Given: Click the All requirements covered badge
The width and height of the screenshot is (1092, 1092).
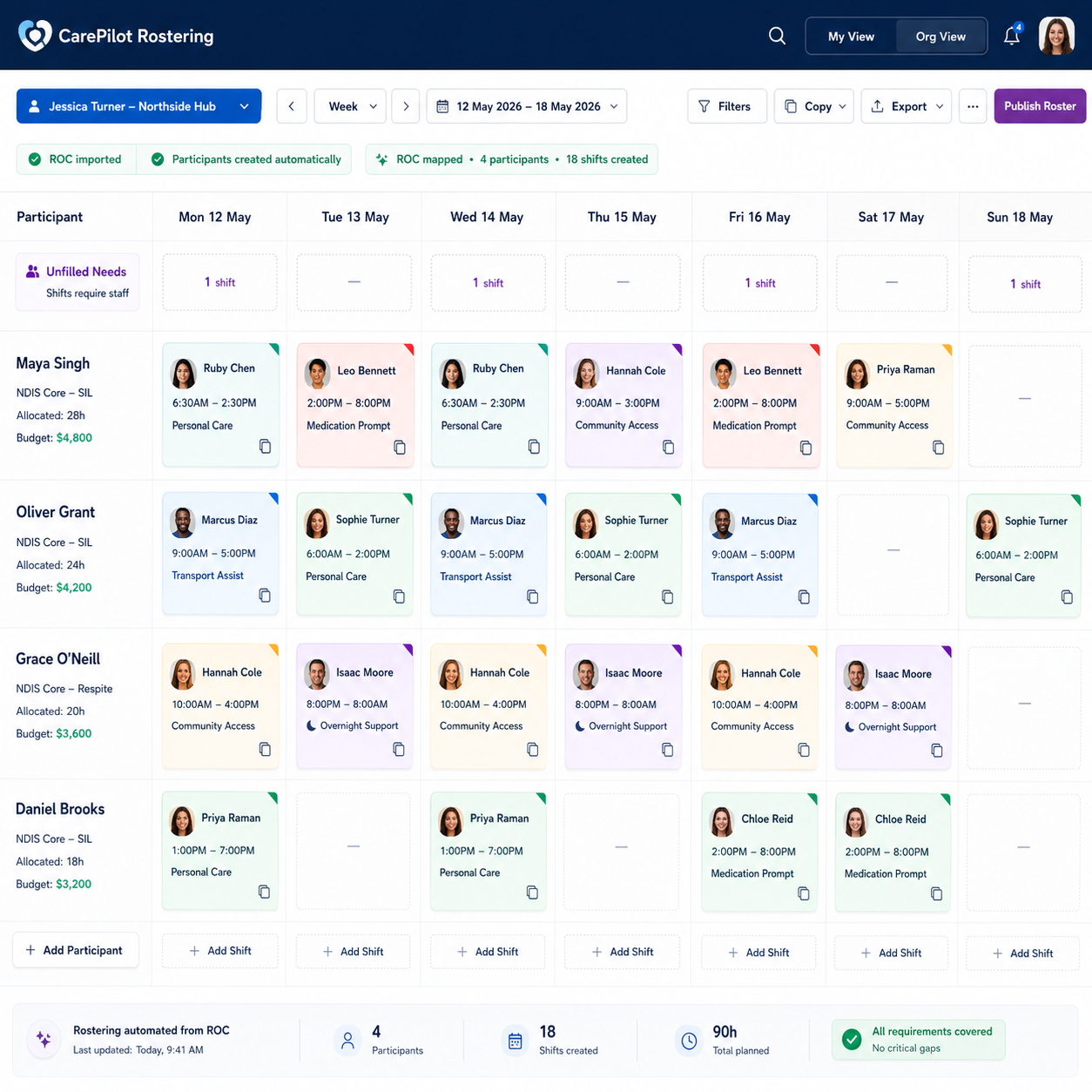Looking at the screenshot, I should (918, 1040).
